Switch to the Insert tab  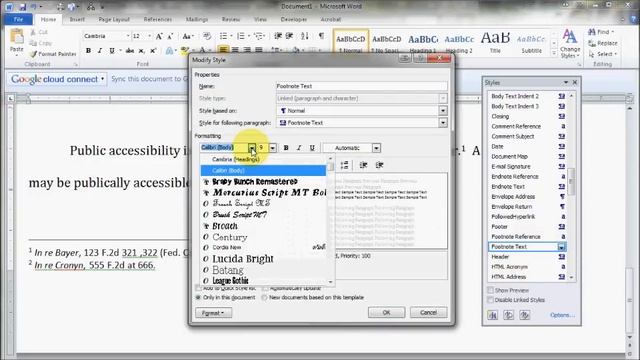[x=77, y=19]
